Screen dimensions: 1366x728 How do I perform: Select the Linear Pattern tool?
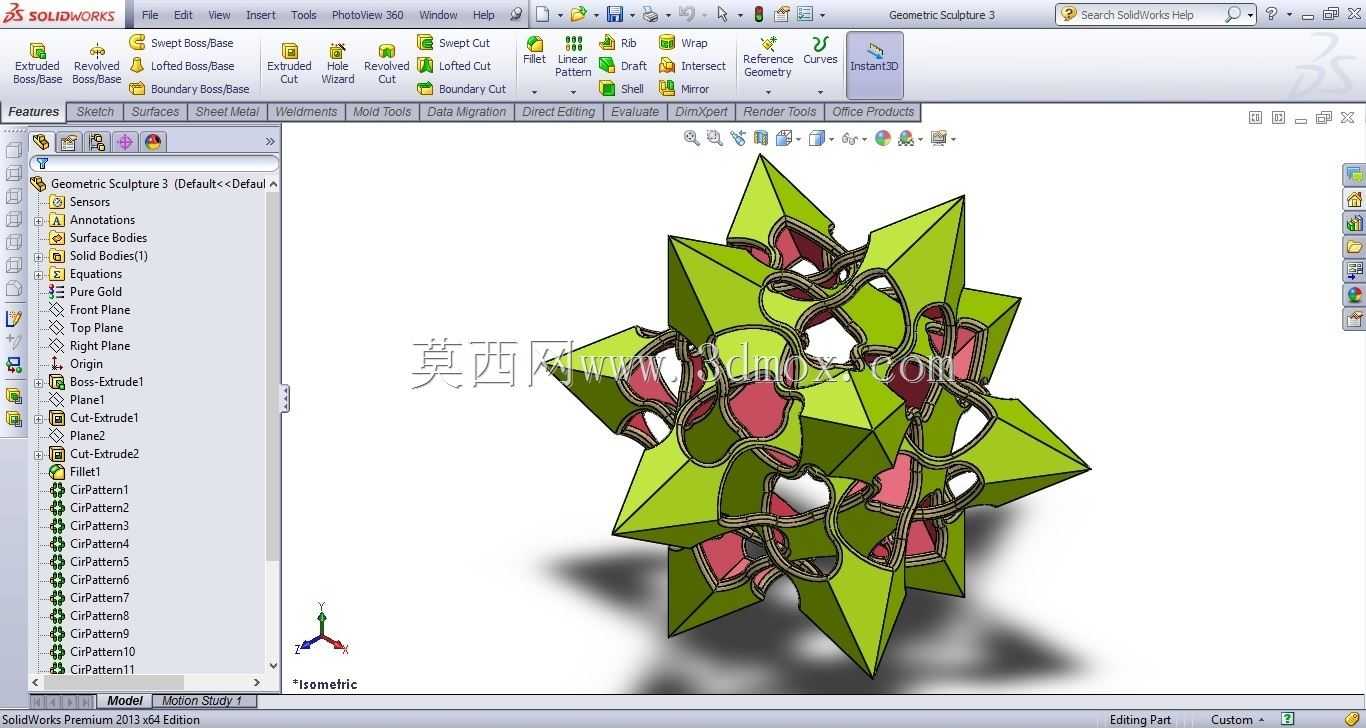573,57
